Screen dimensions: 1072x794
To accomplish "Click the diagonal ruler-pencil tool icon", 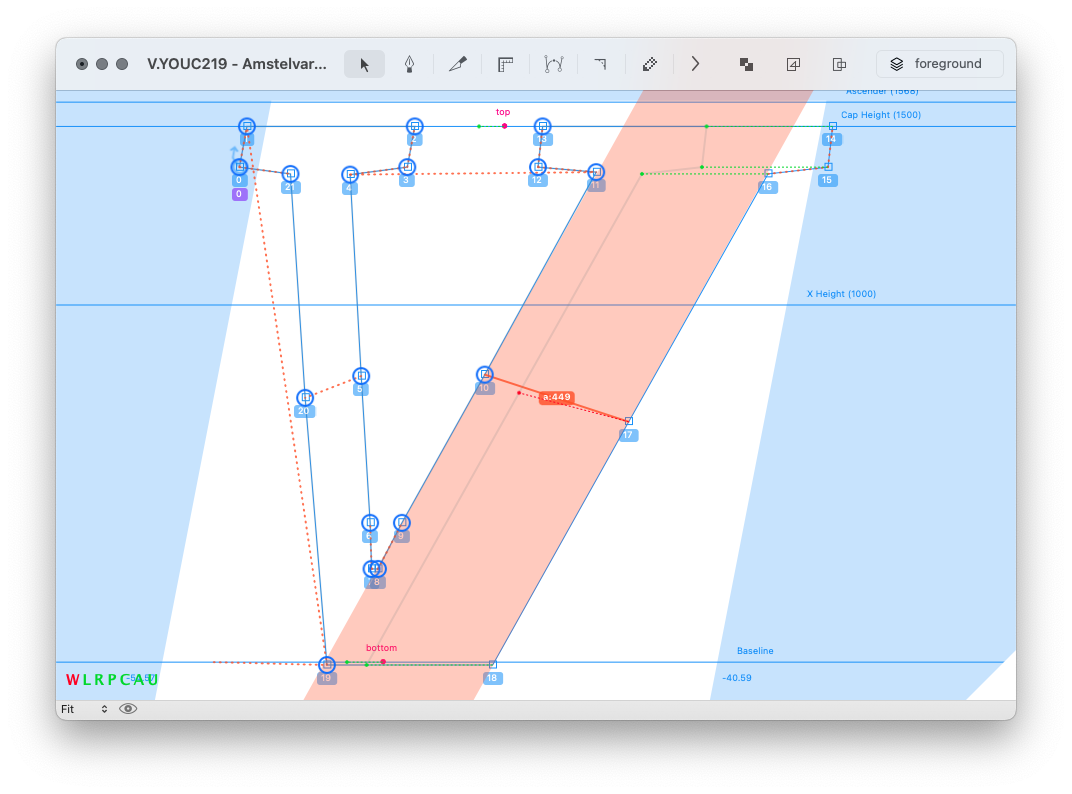I will point(649,64).
